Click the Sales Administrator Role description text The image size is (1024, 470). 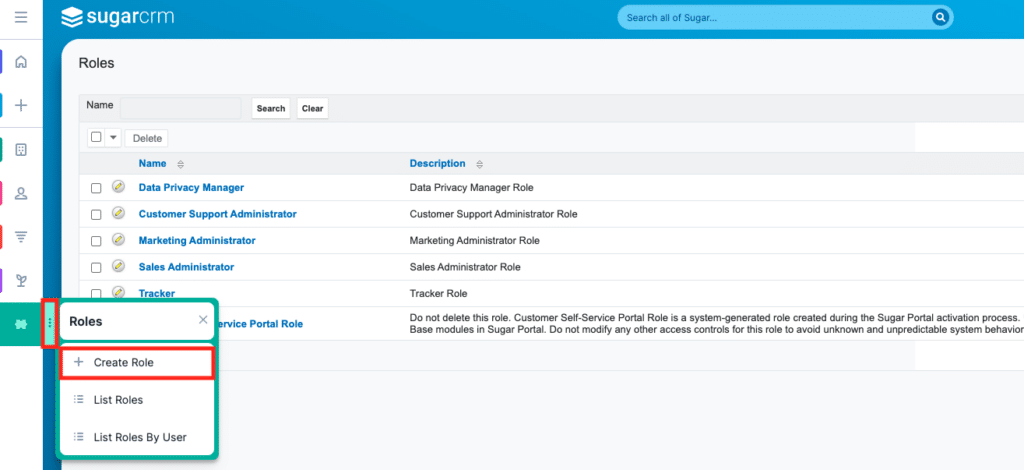pos(465,267)
